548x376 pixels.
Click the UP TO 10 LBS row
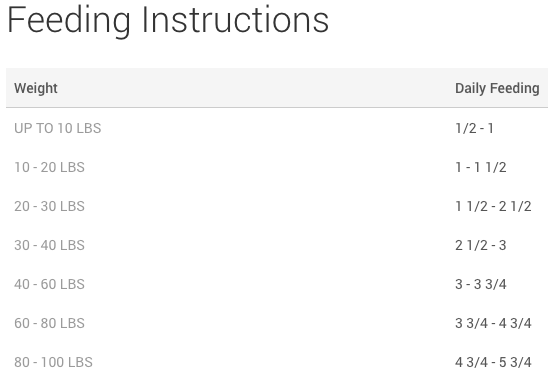(277, 128)
